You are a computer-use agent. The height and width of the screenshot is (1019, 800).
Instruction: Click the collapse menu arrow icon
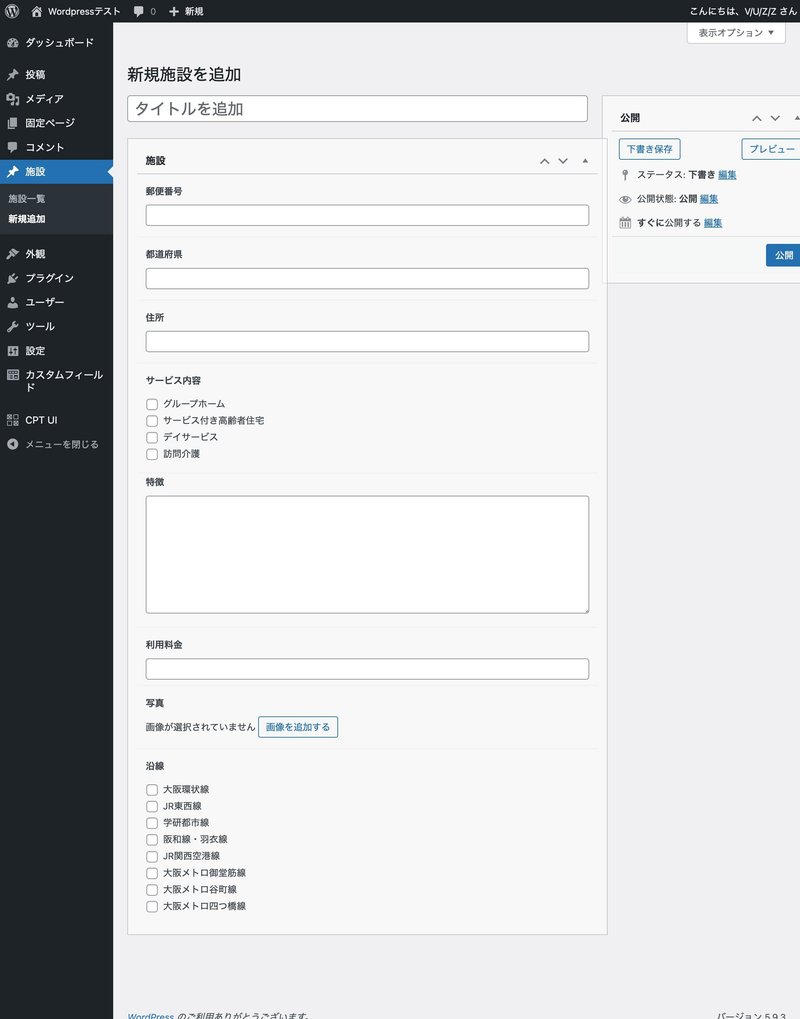(x=12, y=445)
